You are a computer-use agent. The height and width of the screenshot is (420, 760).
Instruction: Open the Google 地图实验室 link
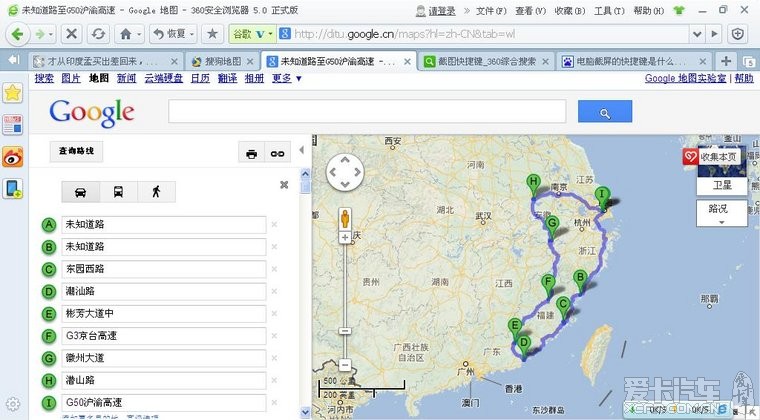pyautogui.click(x=685, y=78)
